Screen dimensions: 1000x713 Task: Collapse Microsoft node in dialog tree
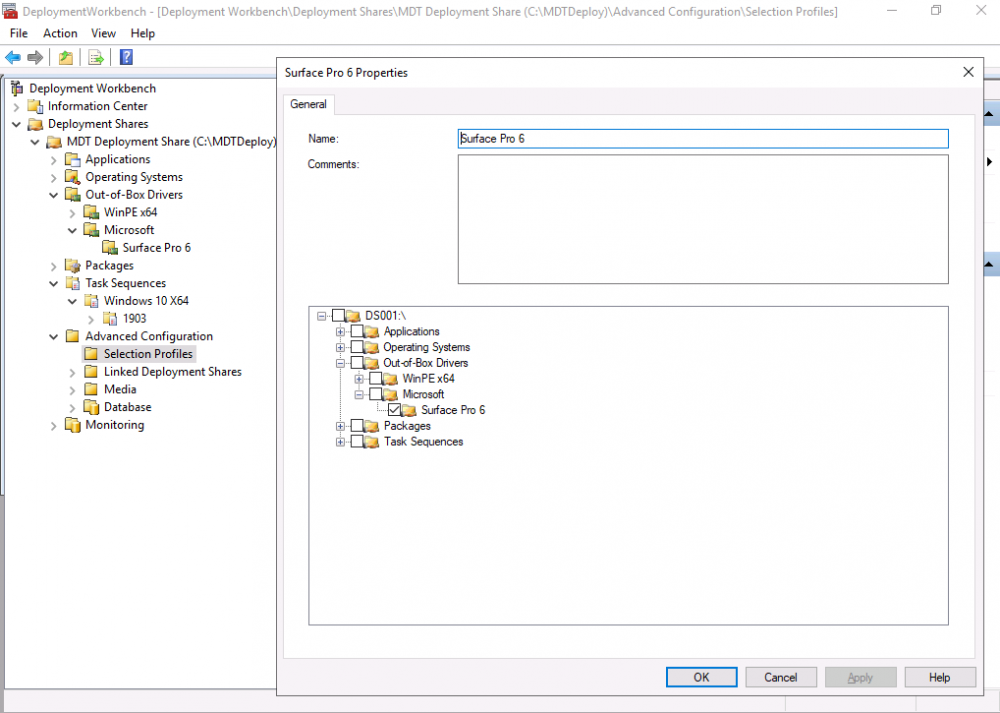point(359,394)
